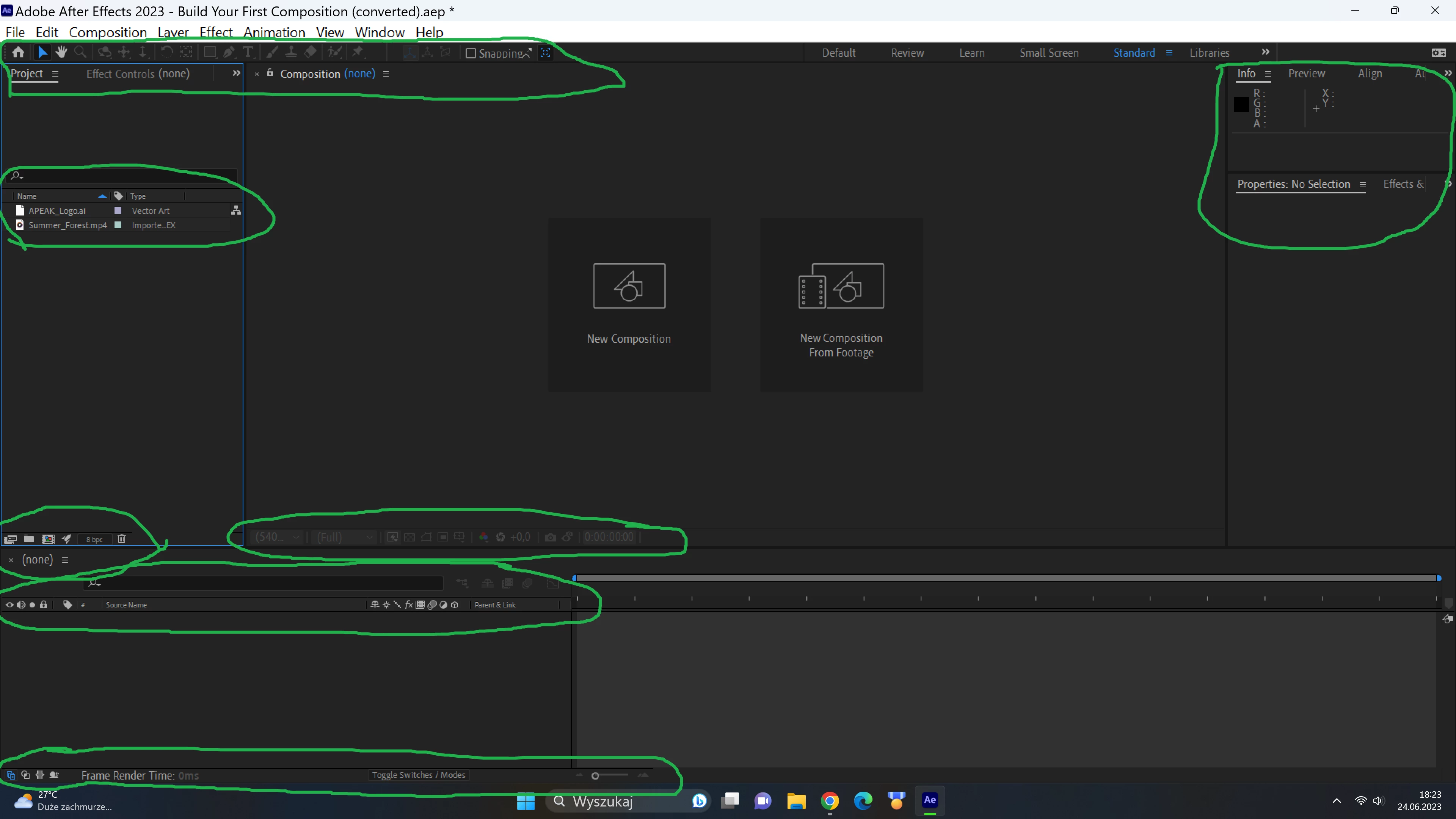
Task: Toggle Switches / Modes in timeline
Action: (x=418, y=775)
